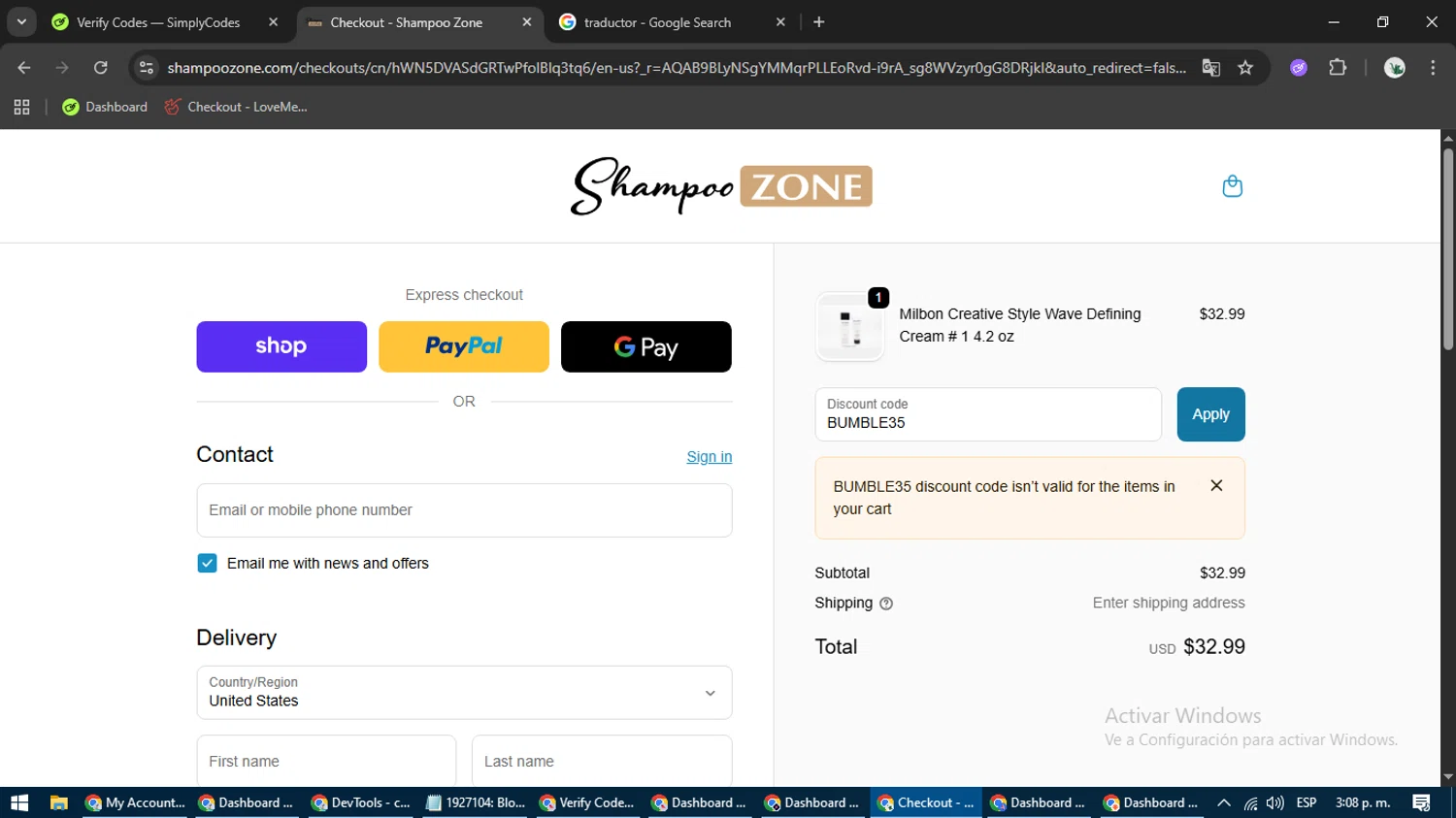1456x818 pixels.
Task: Open DevTools taskbar window
Action: click(362, 802)
